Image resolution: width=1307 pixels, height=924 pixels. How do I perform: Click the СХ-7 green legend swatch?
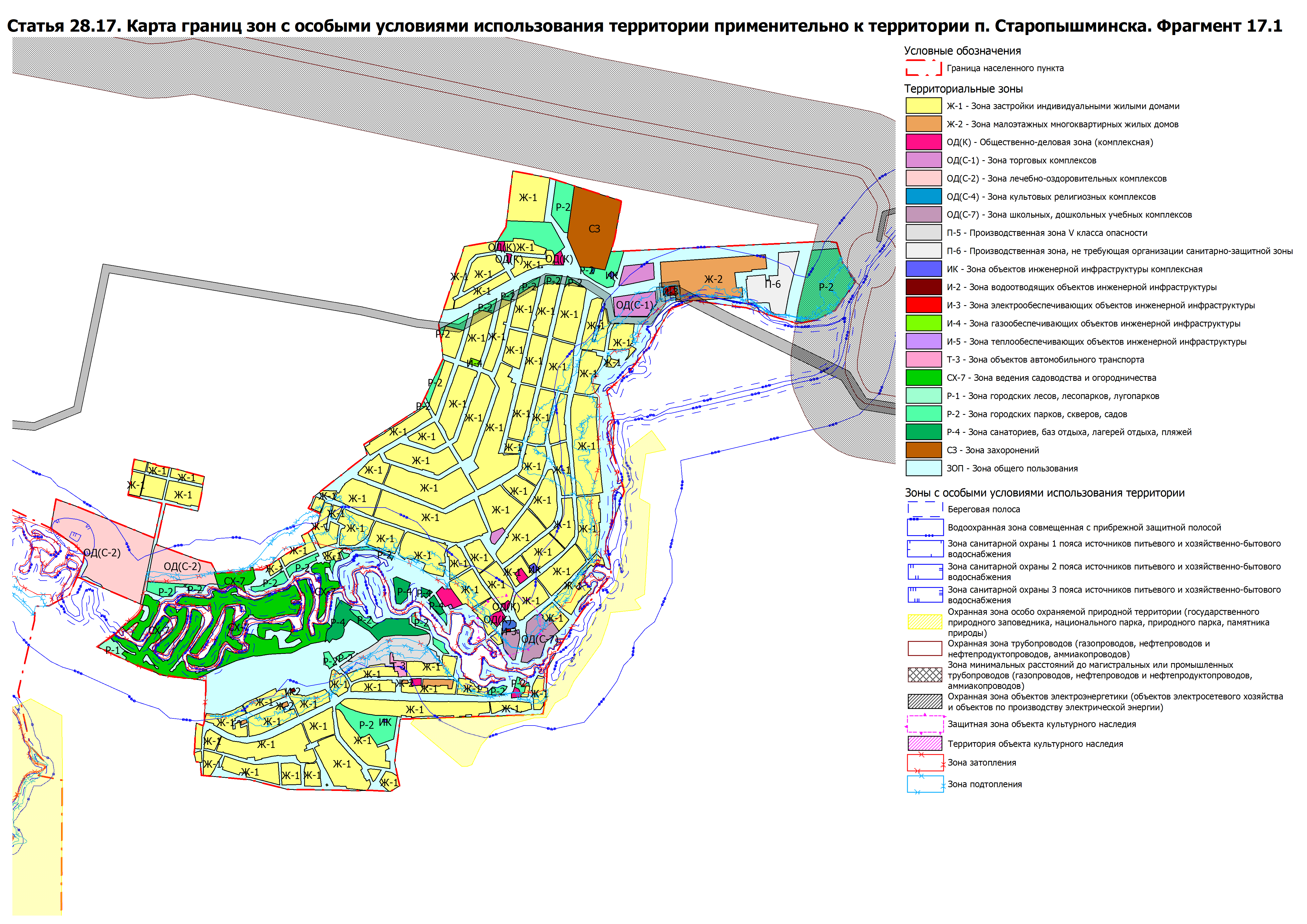(923, 377)
